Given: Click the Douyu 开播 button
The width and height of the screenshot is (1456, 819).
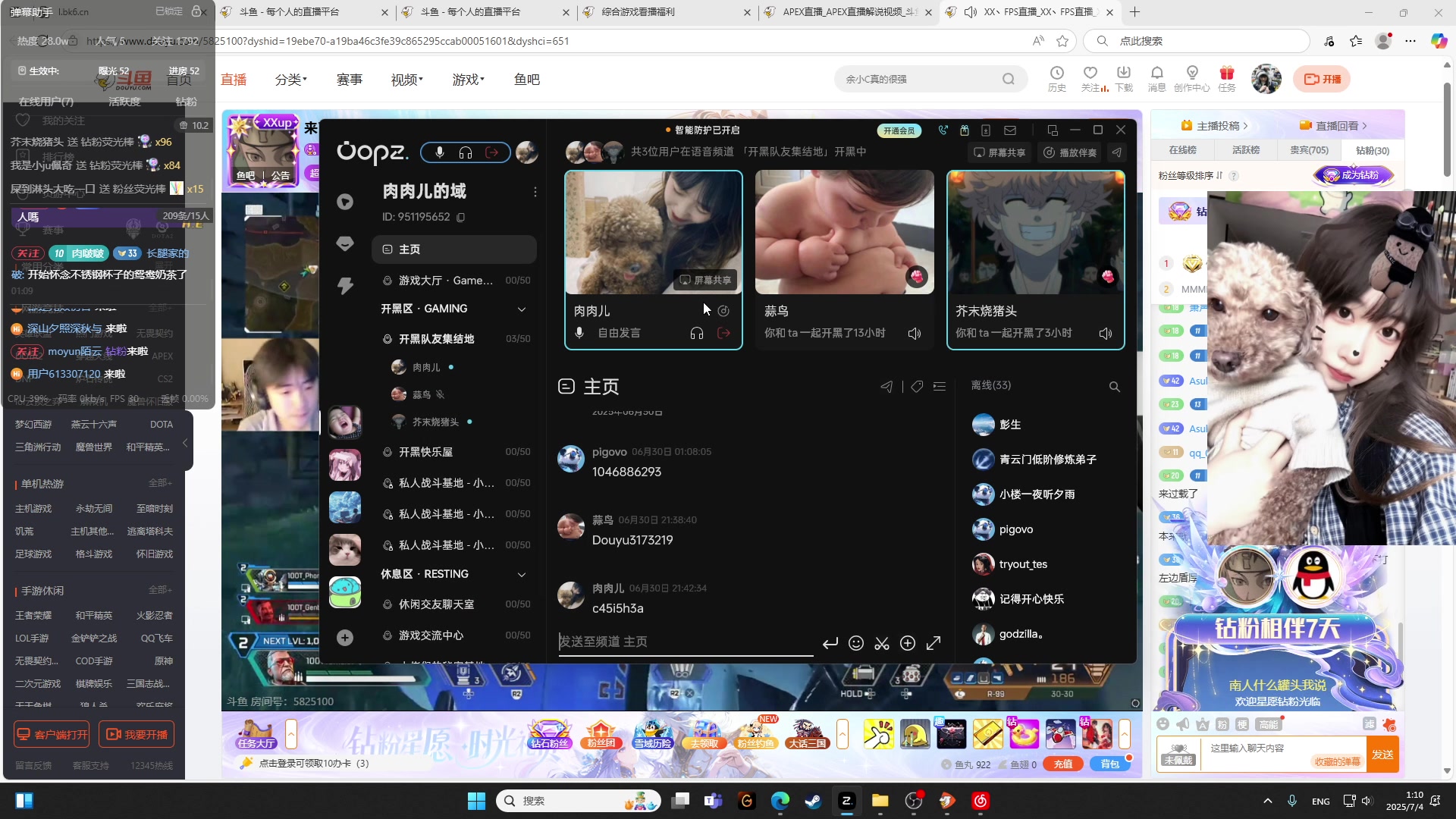Looking at the screenshot, I should point(1323,79).
